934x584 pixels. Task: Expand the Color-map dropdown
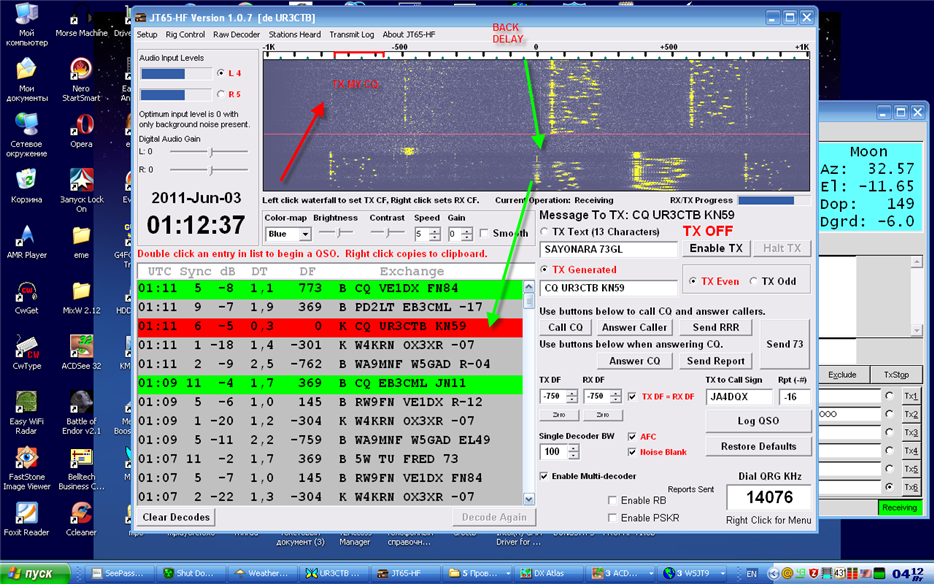[303, 234]
